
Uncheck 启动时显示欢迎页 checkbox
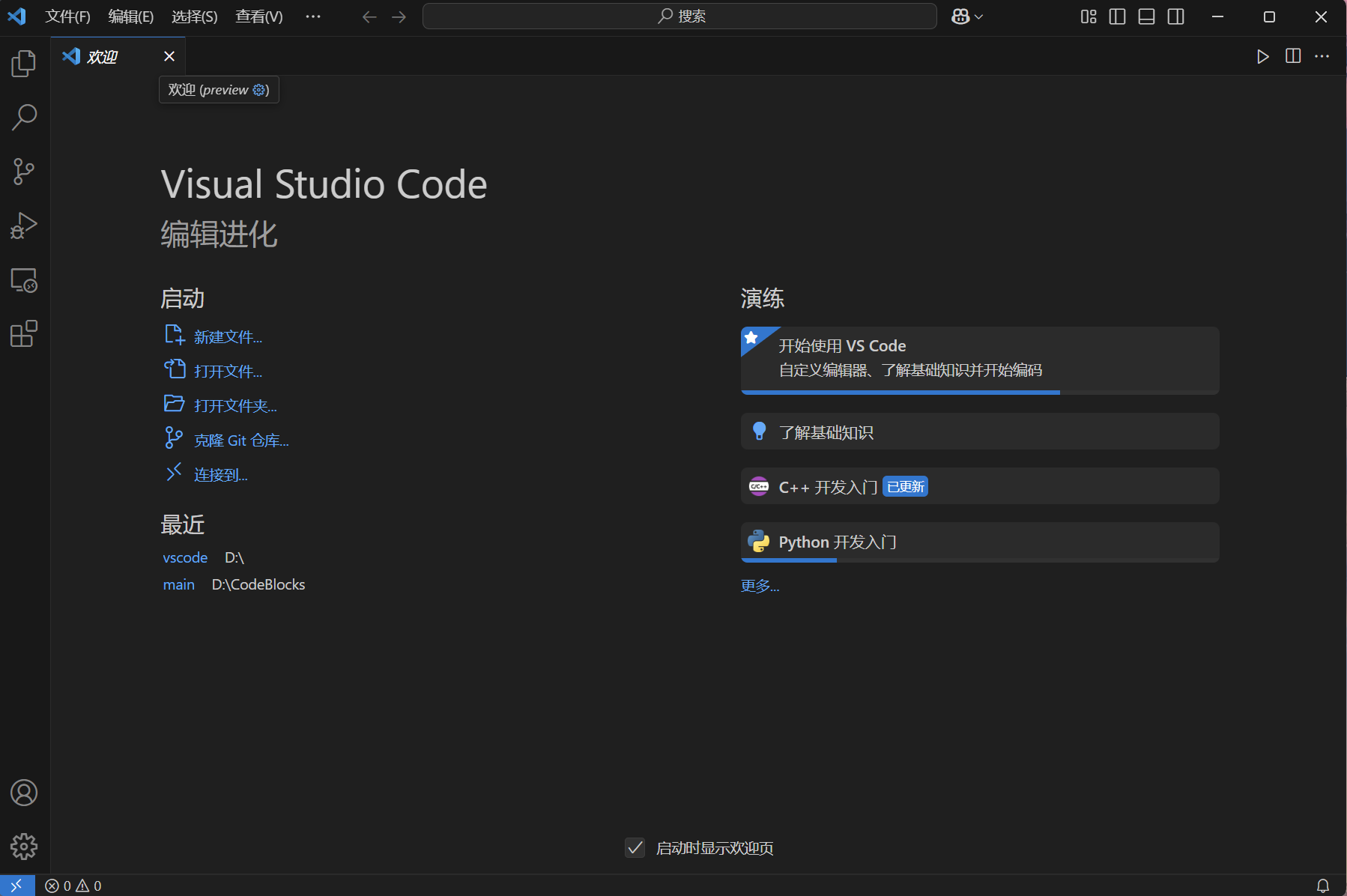pyautogui.click(x=635, y=847)
